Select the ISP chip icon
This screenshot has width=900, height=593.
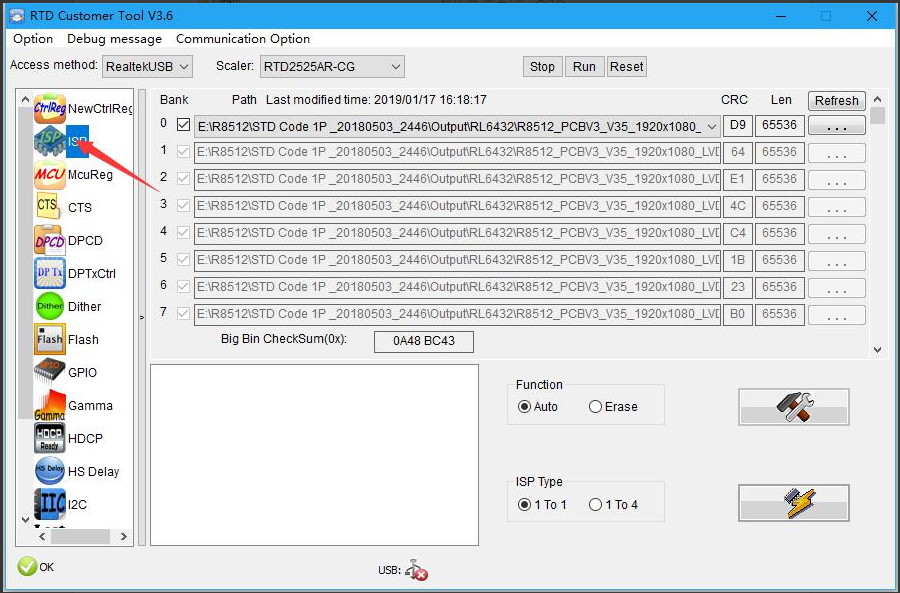click(x=50, y=141)
